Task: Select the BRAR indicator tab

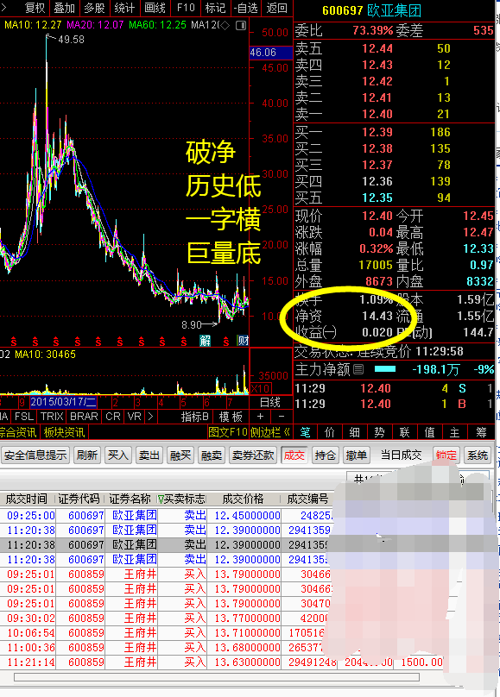Action: (84, 417)
